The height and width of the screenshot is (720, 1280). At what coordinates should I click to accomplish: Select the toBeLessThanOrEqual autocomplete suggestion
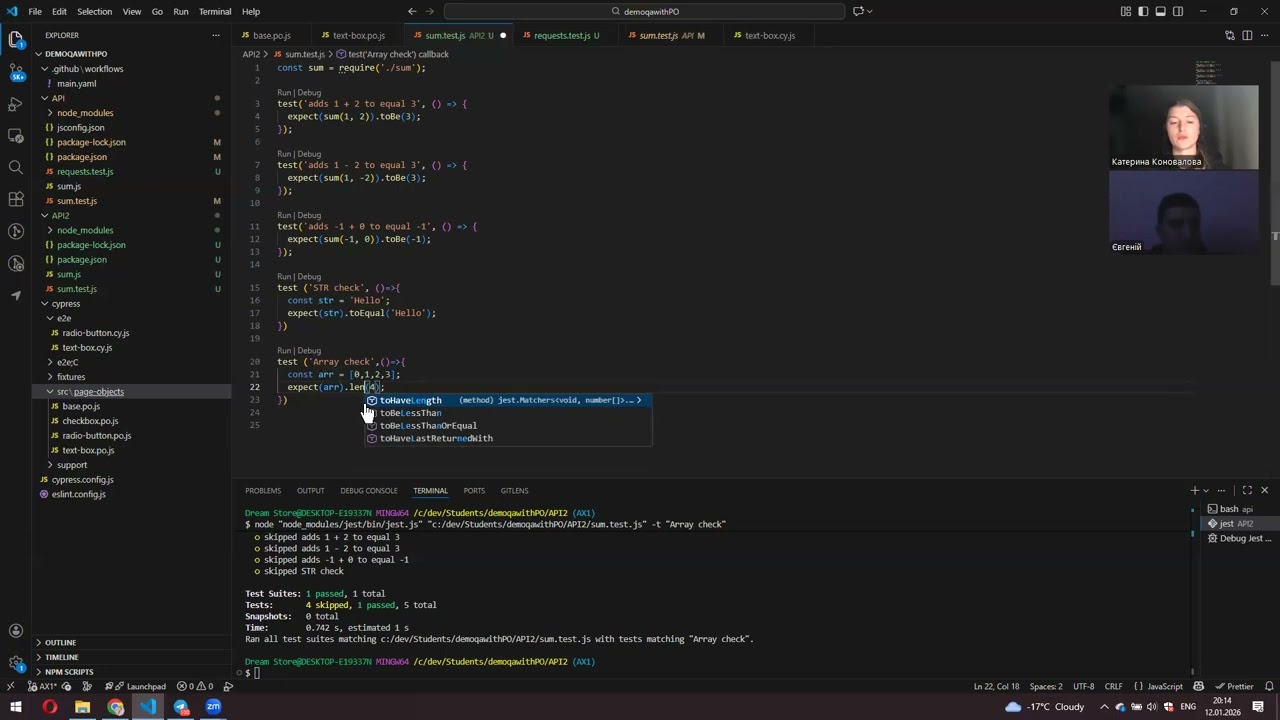pos(508,425)
